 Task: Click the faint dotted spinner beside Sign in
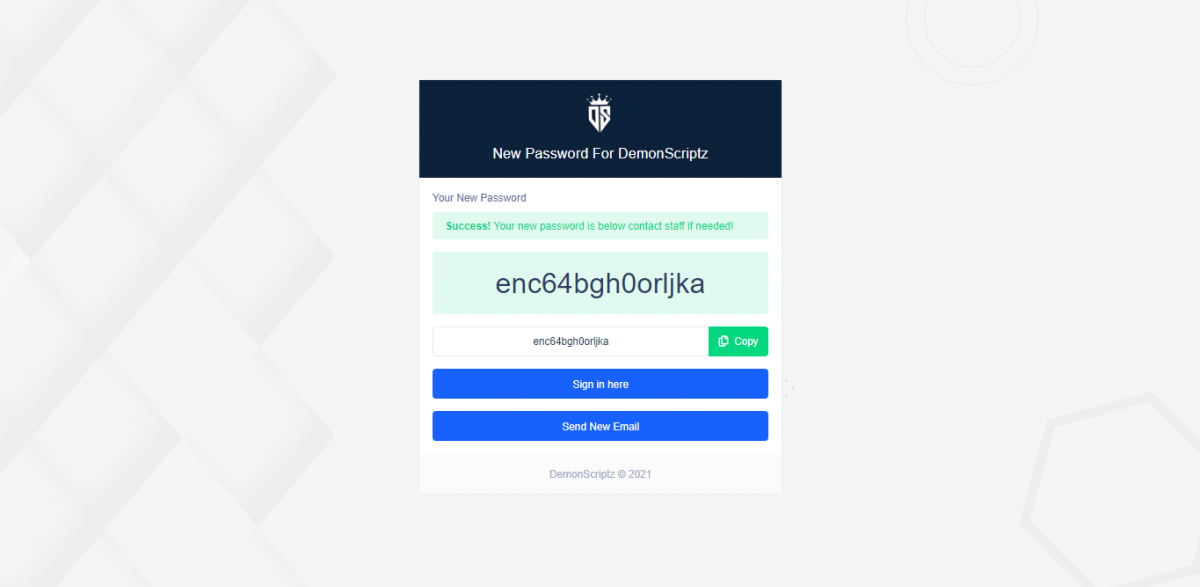click(x=789, y=387)
